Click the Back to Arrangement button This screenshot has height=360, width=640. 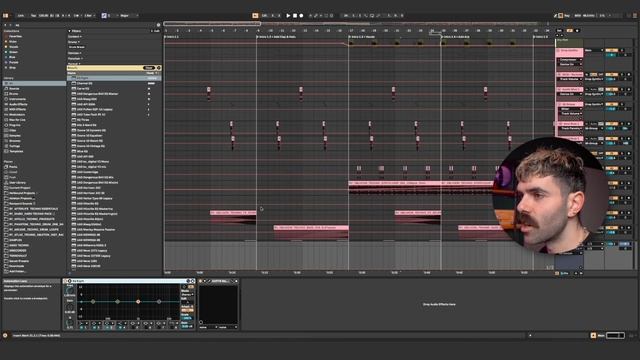coord(255,16)
